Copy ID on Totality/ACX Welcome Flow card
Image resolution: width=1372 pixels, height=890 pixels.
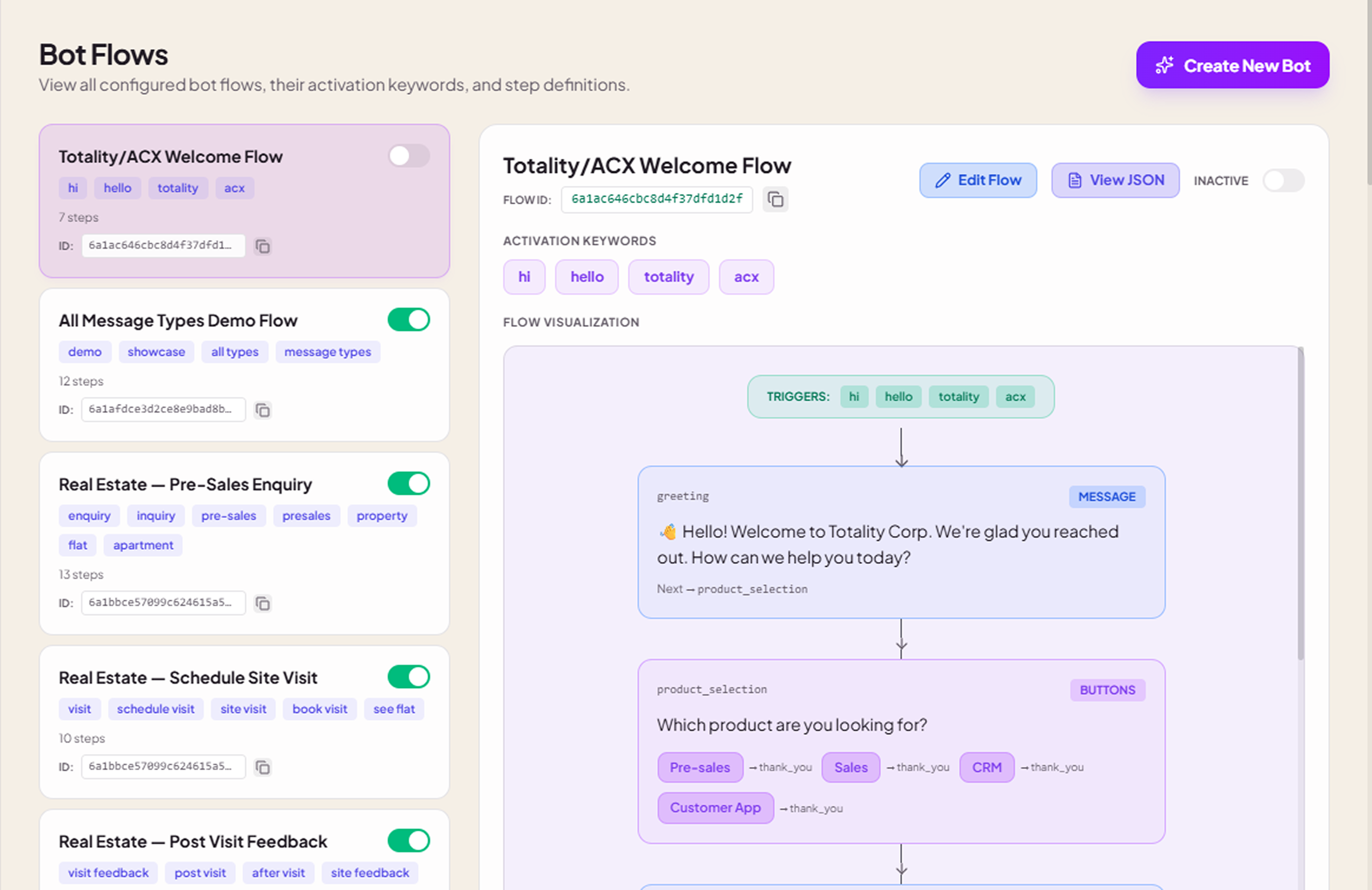pos(263,246)
